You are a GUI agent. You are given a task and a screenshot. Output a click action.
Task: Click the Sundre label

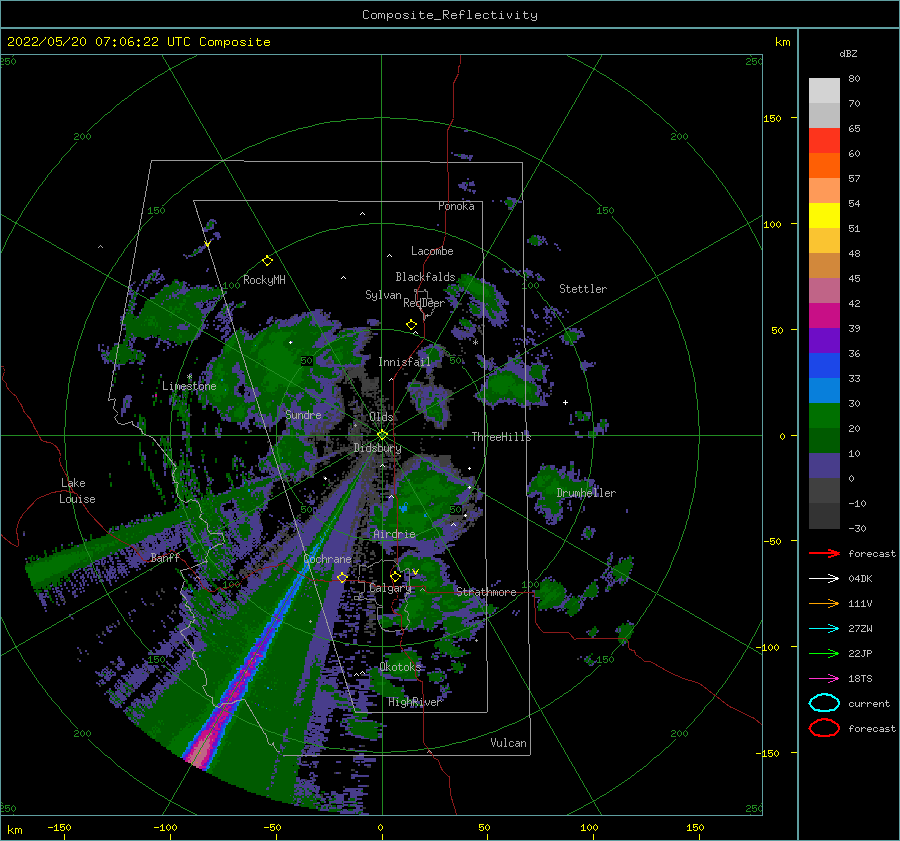[x=304, y=415]
